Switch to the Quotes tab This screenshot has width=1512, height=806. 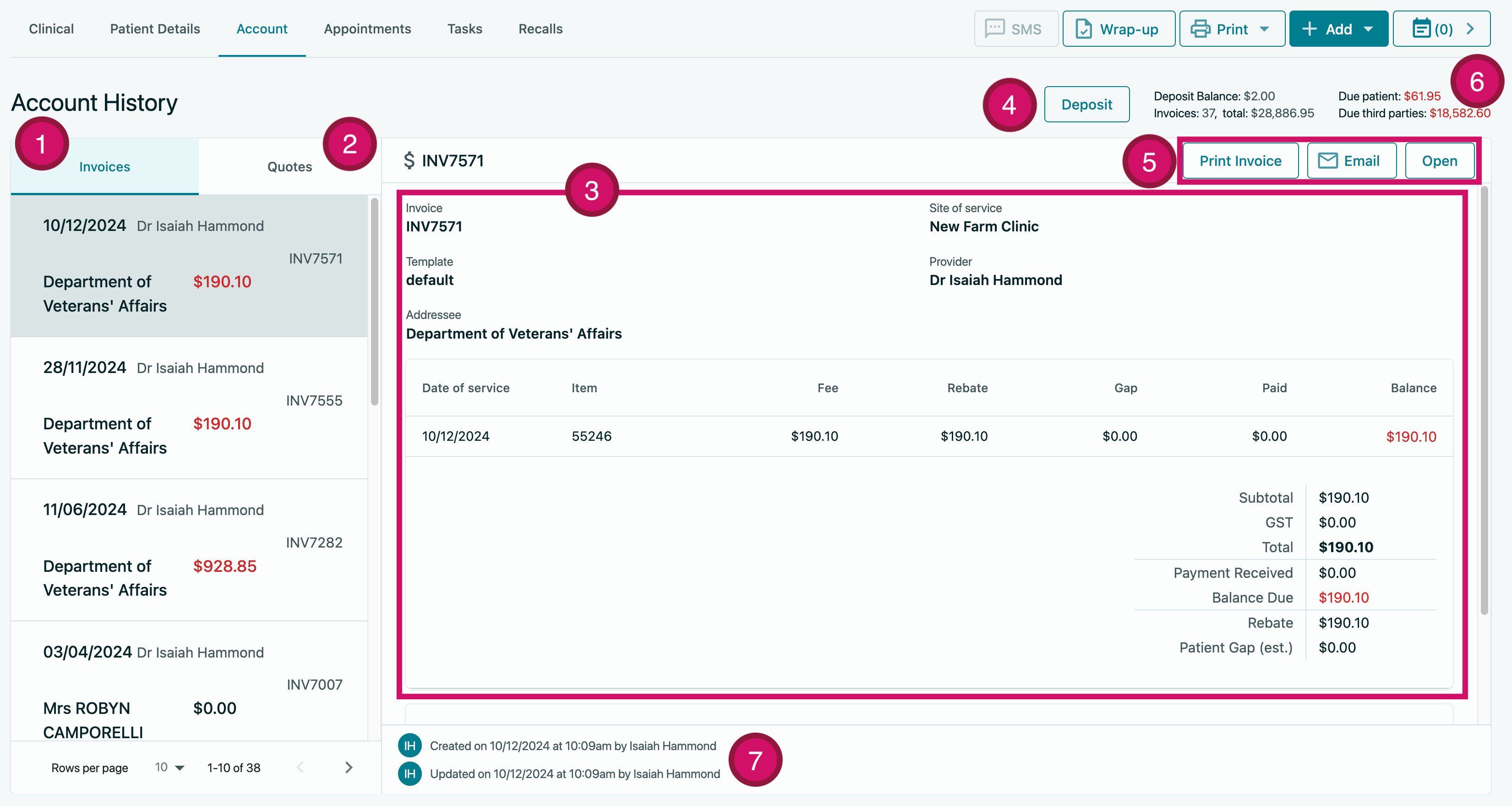[289, 166]
